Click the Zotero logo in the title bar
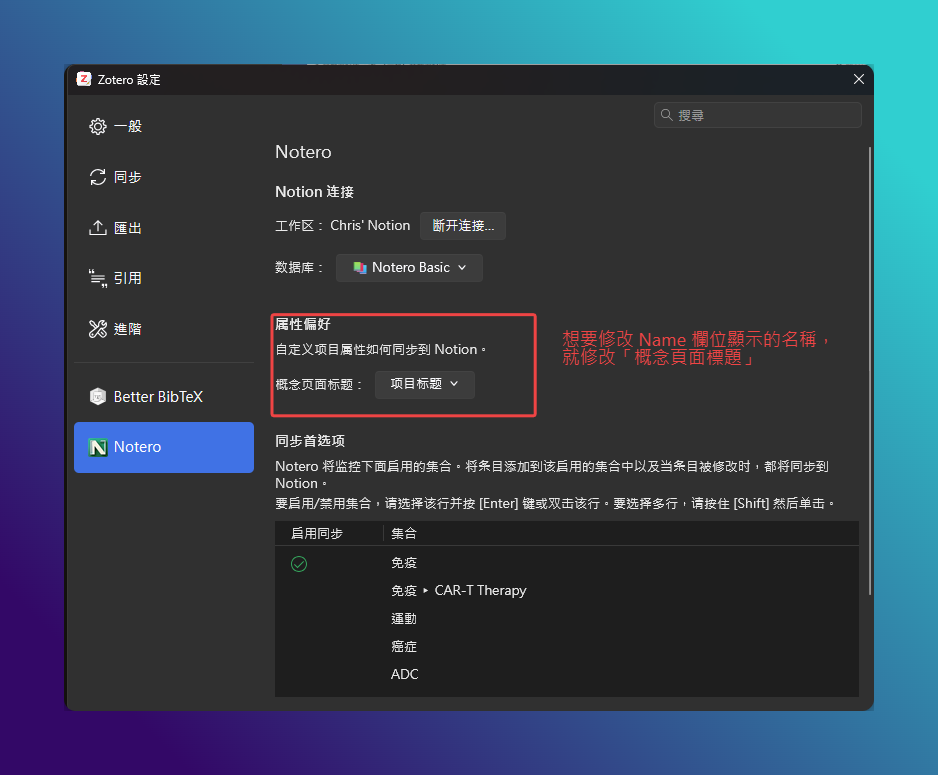The width and height of the screenshot is (938, 775). point(84,79)
